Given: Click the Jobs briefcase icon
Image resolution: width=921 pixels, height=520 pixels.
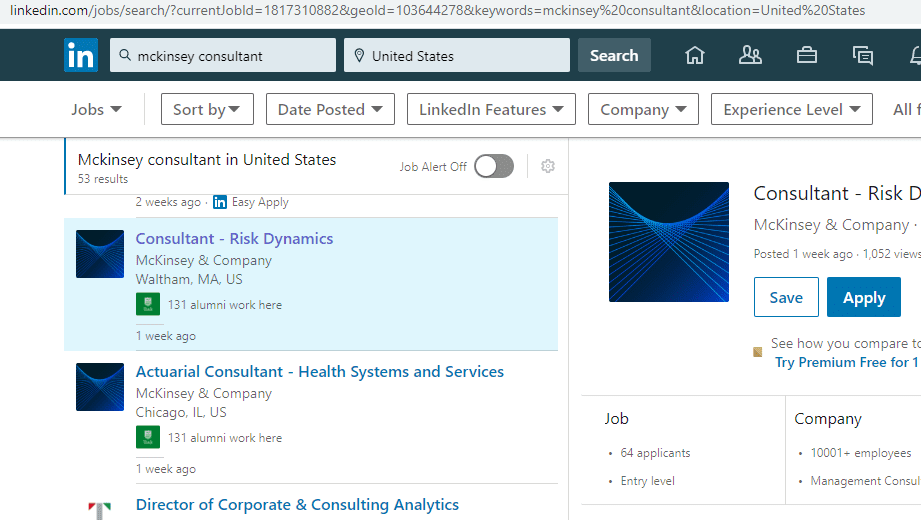Looking at the screenshot, I should (x=807, y=56).
